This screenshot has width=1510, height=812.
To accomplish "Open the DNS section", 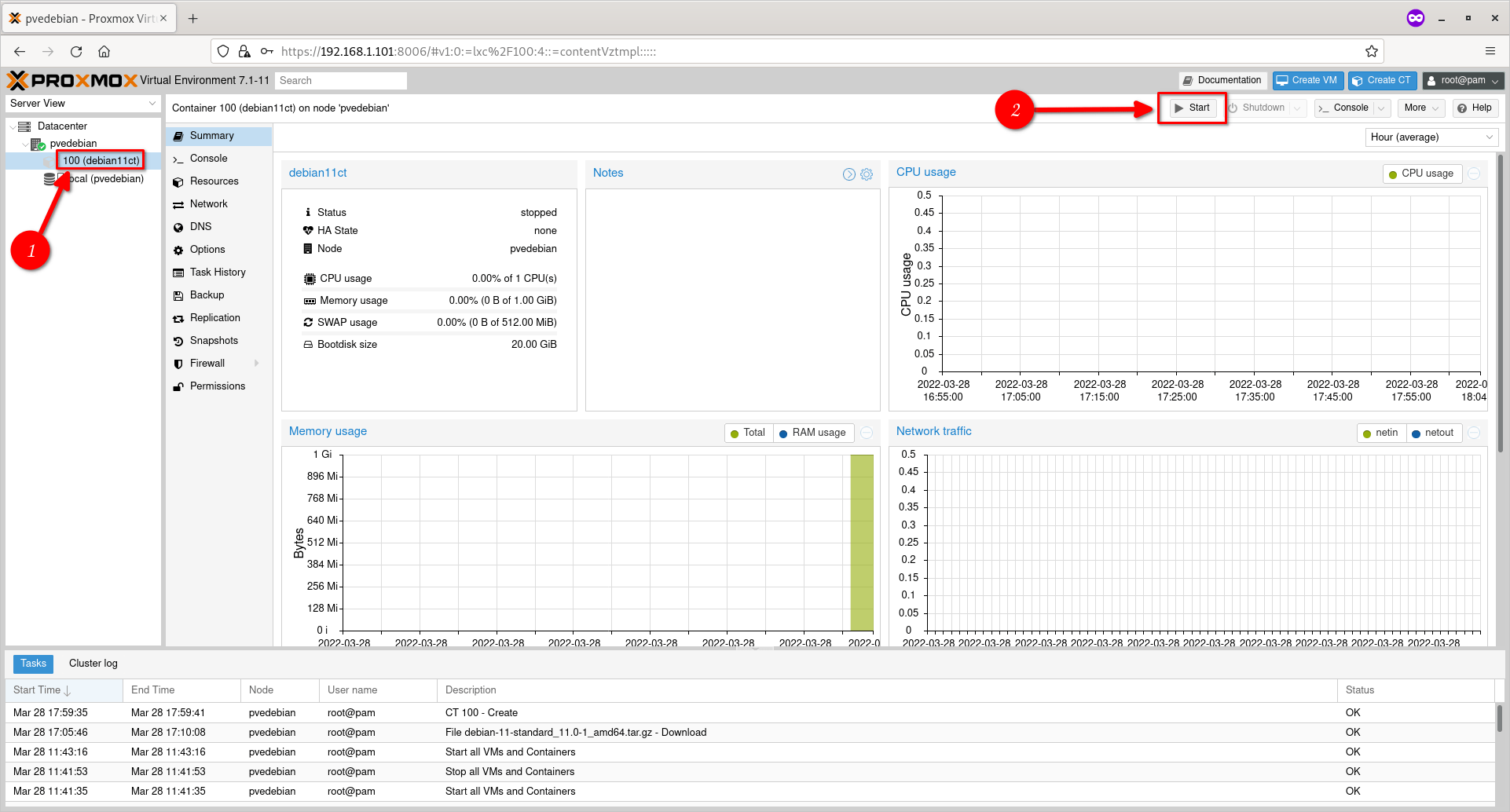I will click(x=218, y=227).
